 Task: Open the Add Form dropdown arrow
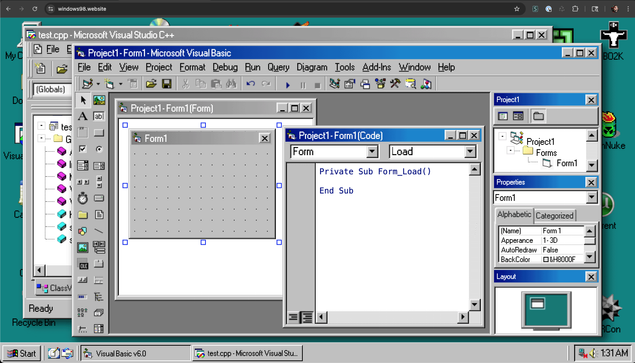(x=121, y=84)
